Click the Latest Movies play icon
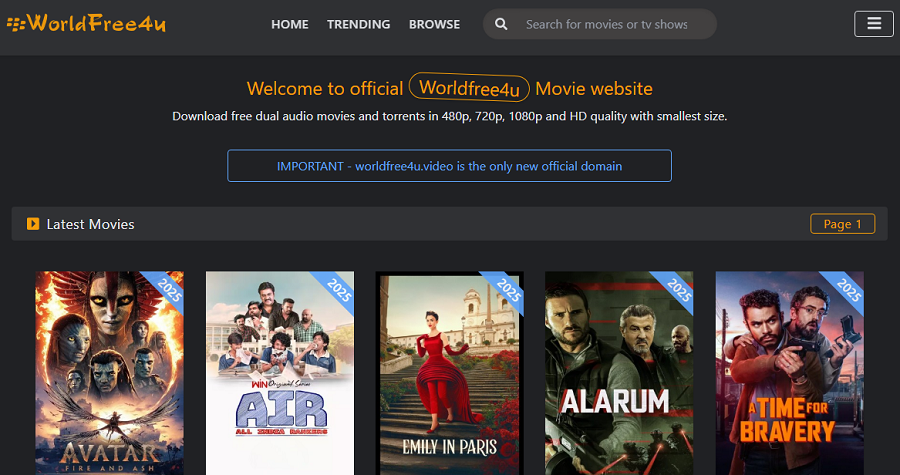Image resolution: width=900 pixels, height=475 pixels. pyautogui.click(x=33, y=224)
